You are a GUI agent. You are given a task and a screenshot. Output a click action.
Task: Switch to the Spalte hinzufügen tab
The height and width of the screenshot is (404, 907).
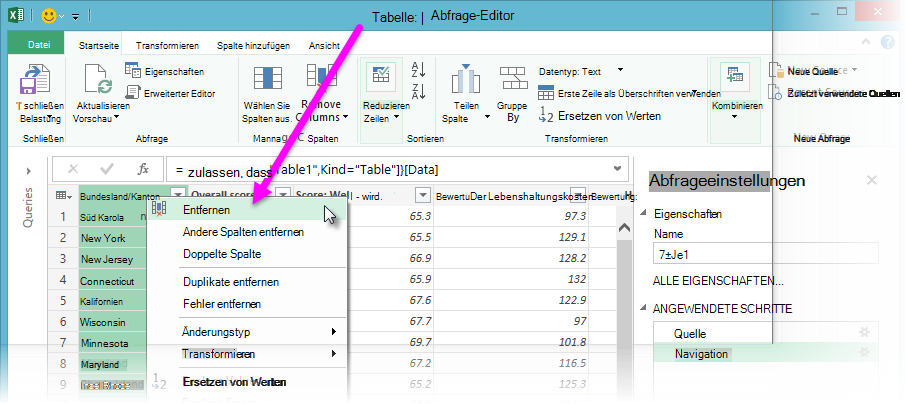tap(253, 45)
